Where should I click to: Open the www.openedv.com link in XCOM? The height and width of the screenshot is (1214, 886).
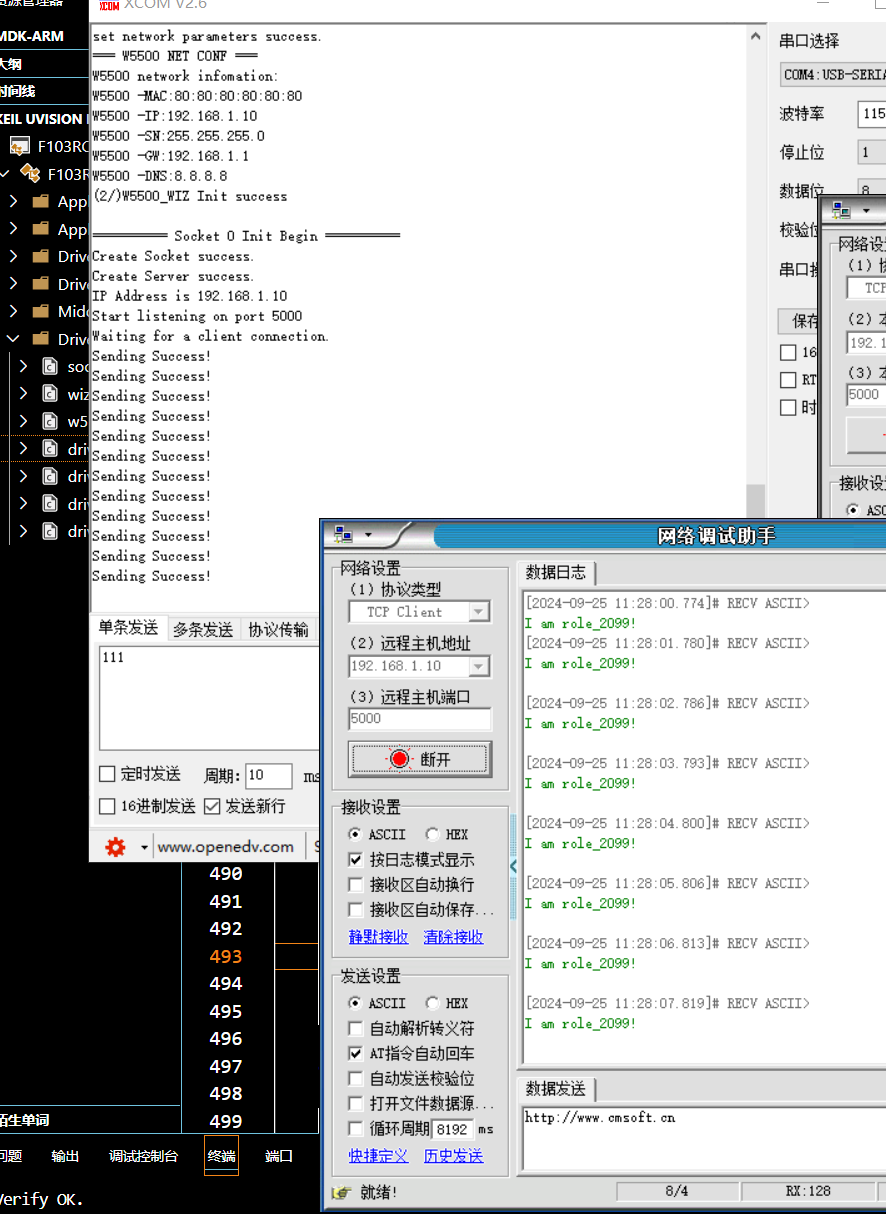pyautogui.click(x=226, y=847)
